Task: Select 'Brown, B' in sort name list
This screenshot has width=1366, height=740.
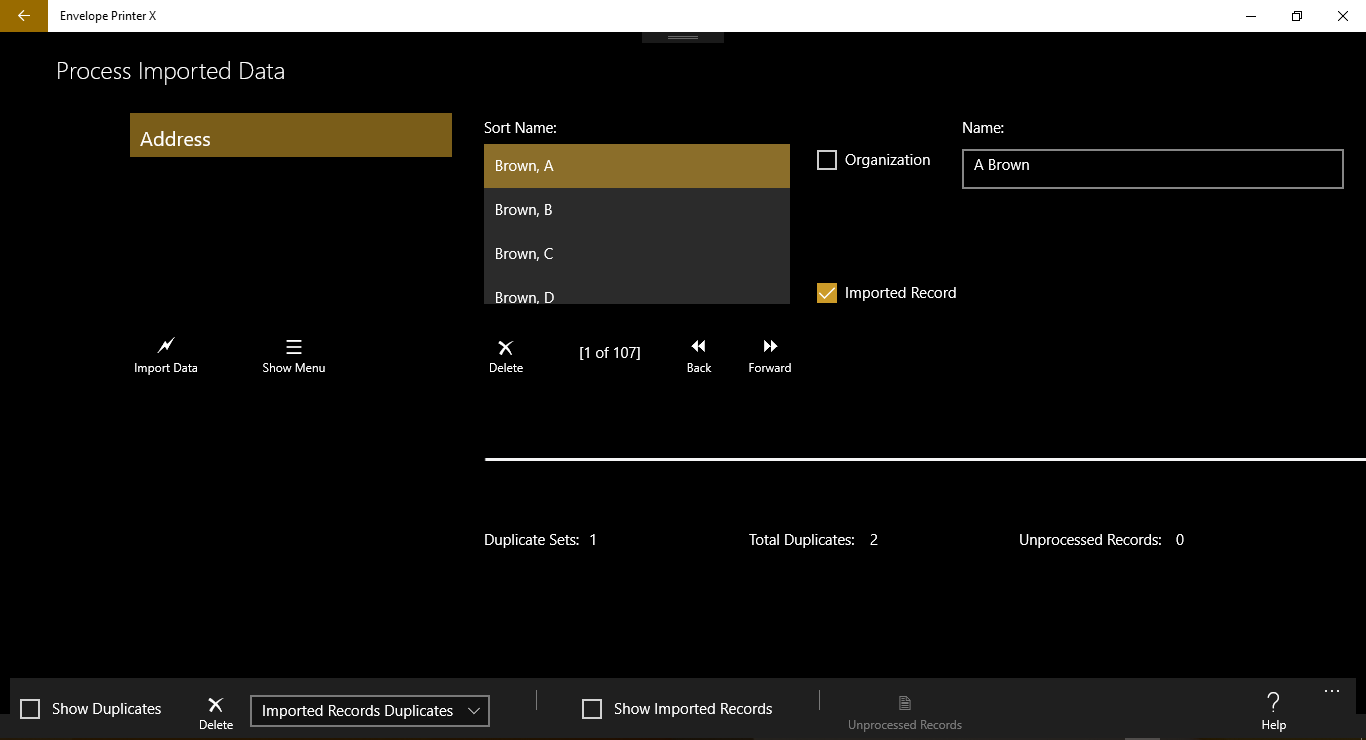Action: point(637,210)
